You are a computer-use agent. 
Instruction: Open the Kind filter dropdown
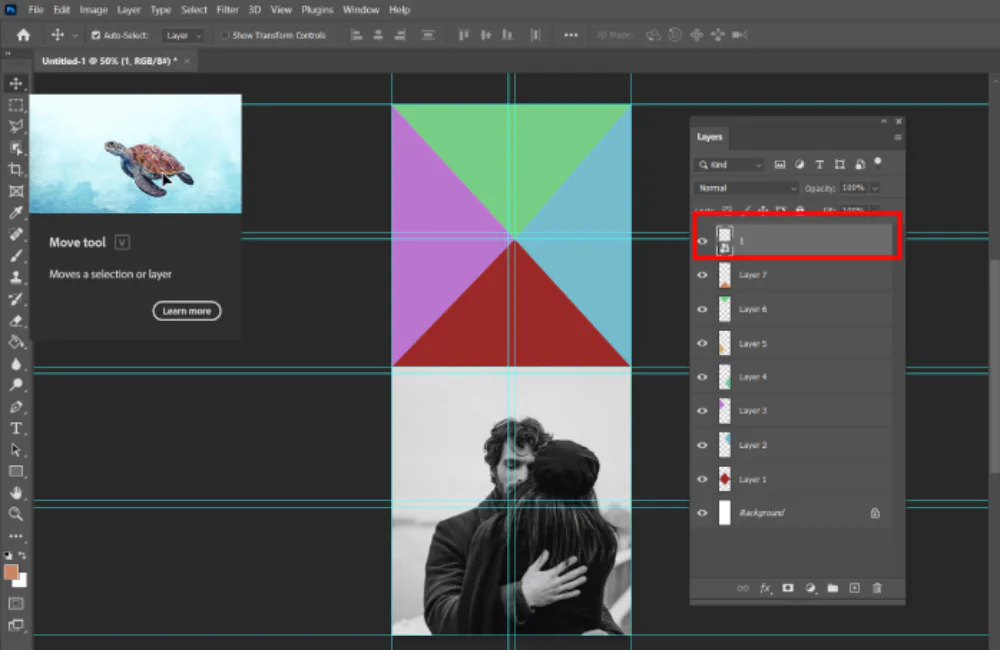coord(730,165)
